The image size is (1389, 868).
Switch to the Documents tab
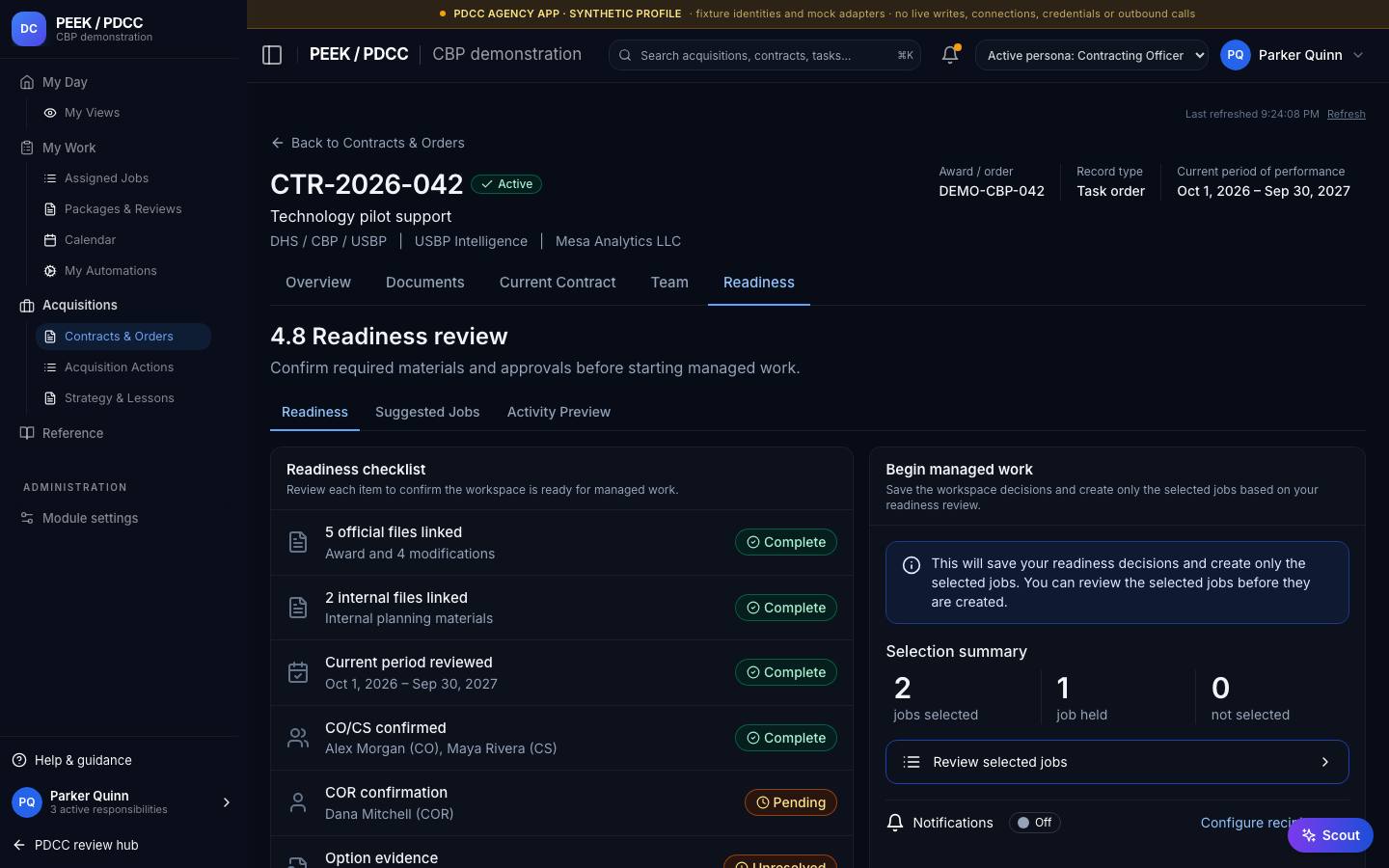coord(425,283)
